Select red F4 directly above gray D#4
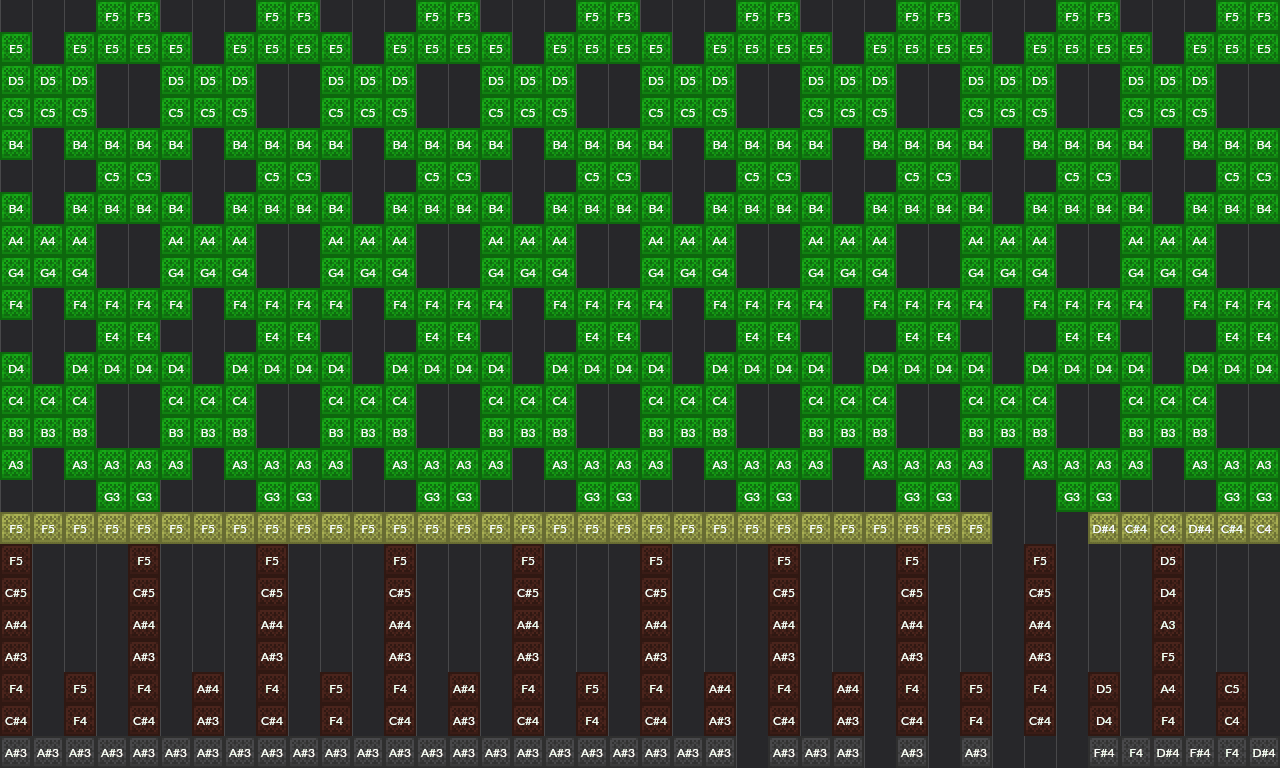Screen dimensions: 1280x768 tap(1168, 721)
